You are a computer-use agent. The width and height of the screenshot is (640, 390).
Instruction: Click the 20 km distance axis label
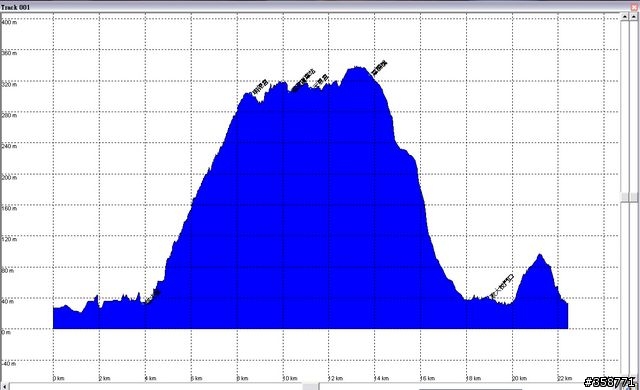(x=519, y=378)
